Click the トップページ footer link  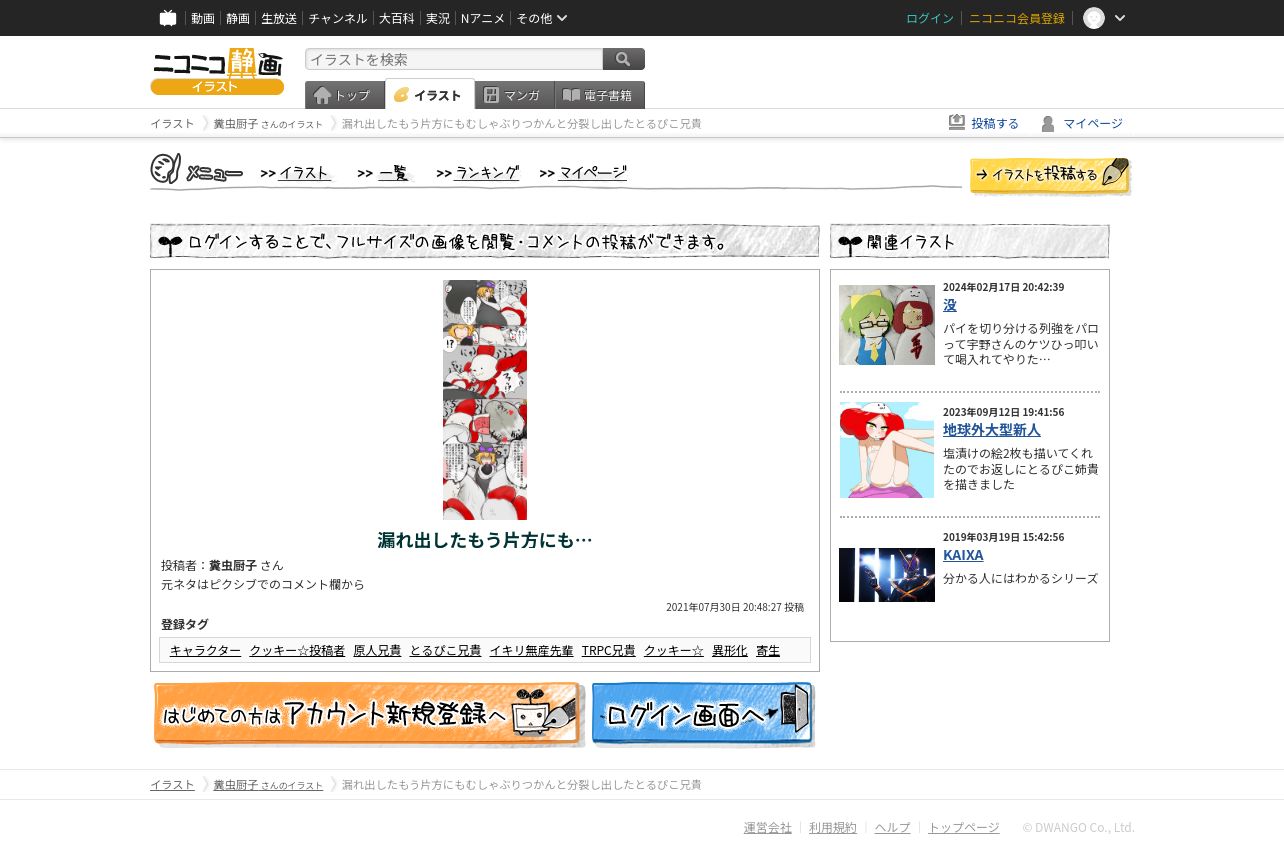(x=964, y=827)
